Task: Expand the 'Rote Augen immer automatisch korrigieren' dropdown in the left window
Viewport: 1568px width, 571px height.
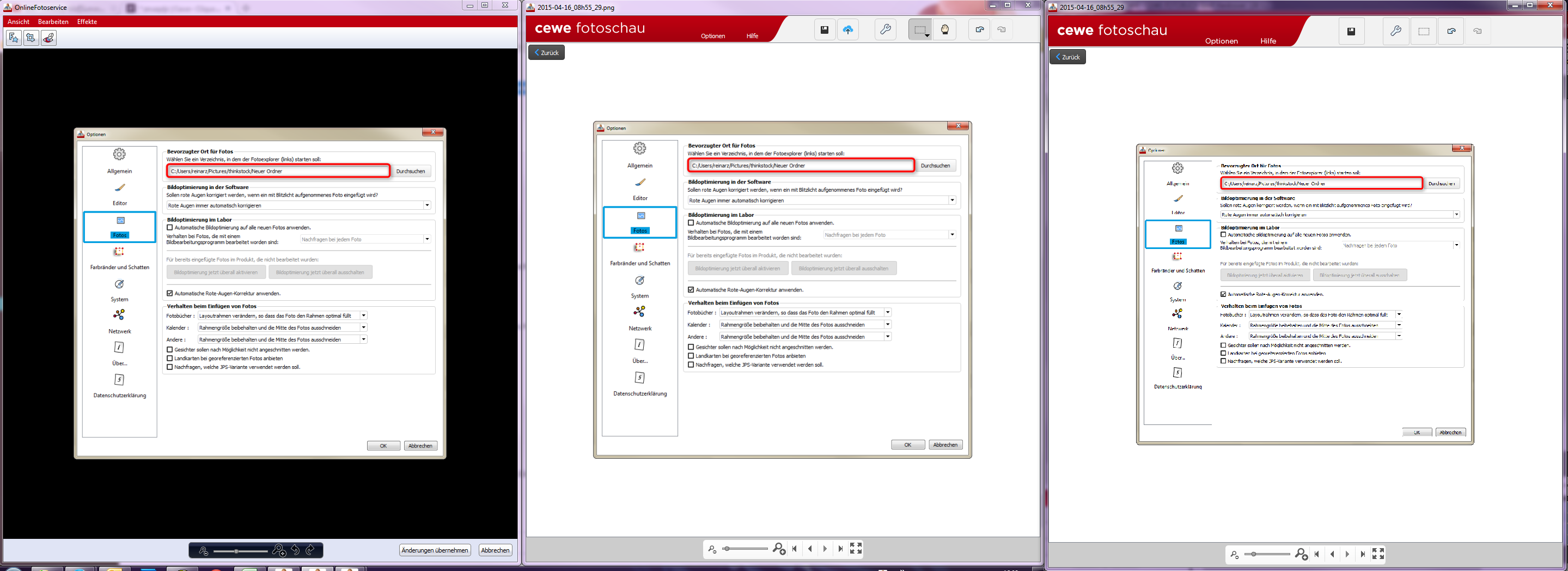Action: pyautogui.click(x=426, y=205)
